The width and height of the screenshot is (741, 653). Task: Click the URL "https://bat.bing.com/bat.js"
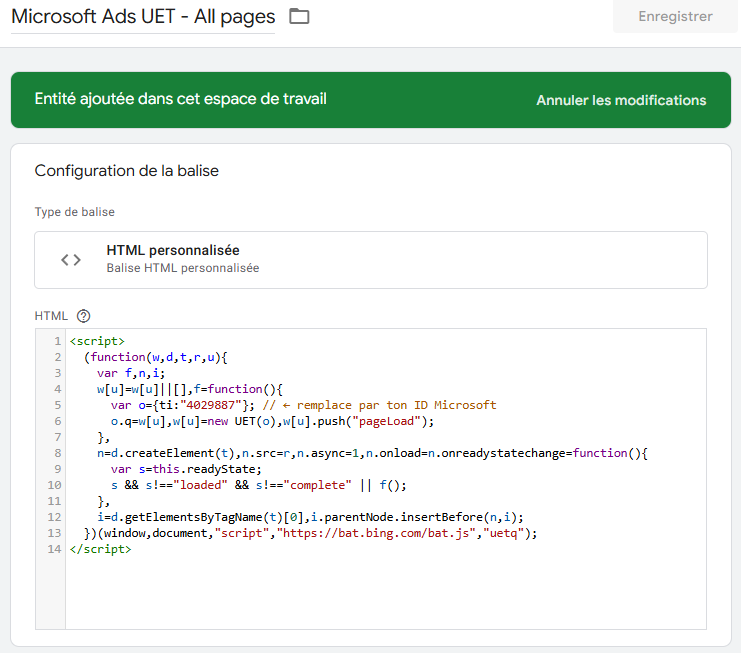click(376, 533)
